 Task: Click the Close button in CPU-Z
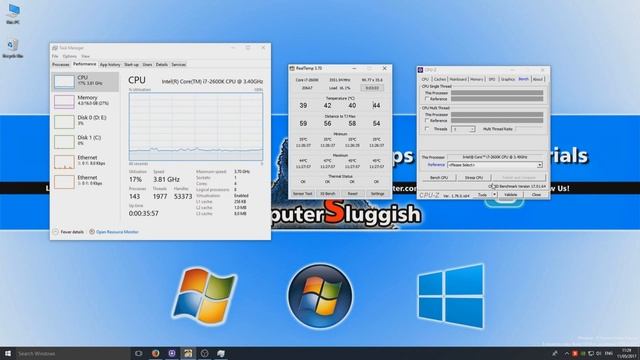[x=536, y=195]
